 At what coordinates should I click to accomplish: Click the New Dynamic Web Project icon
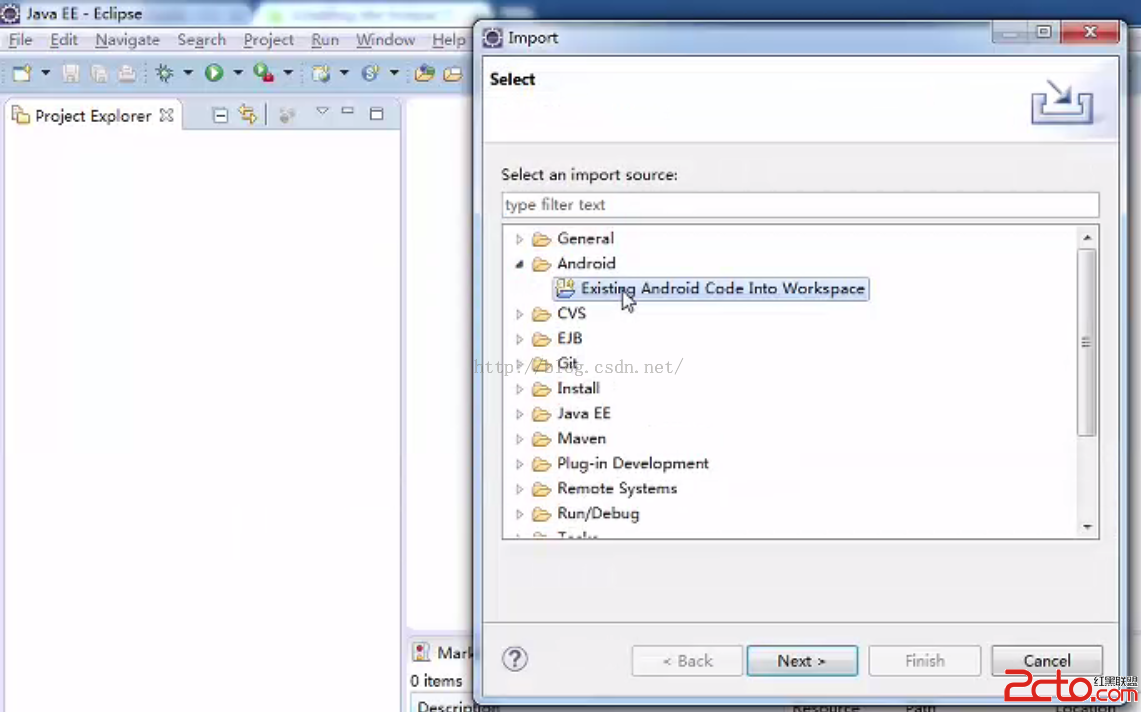click(x=321, y=73)
